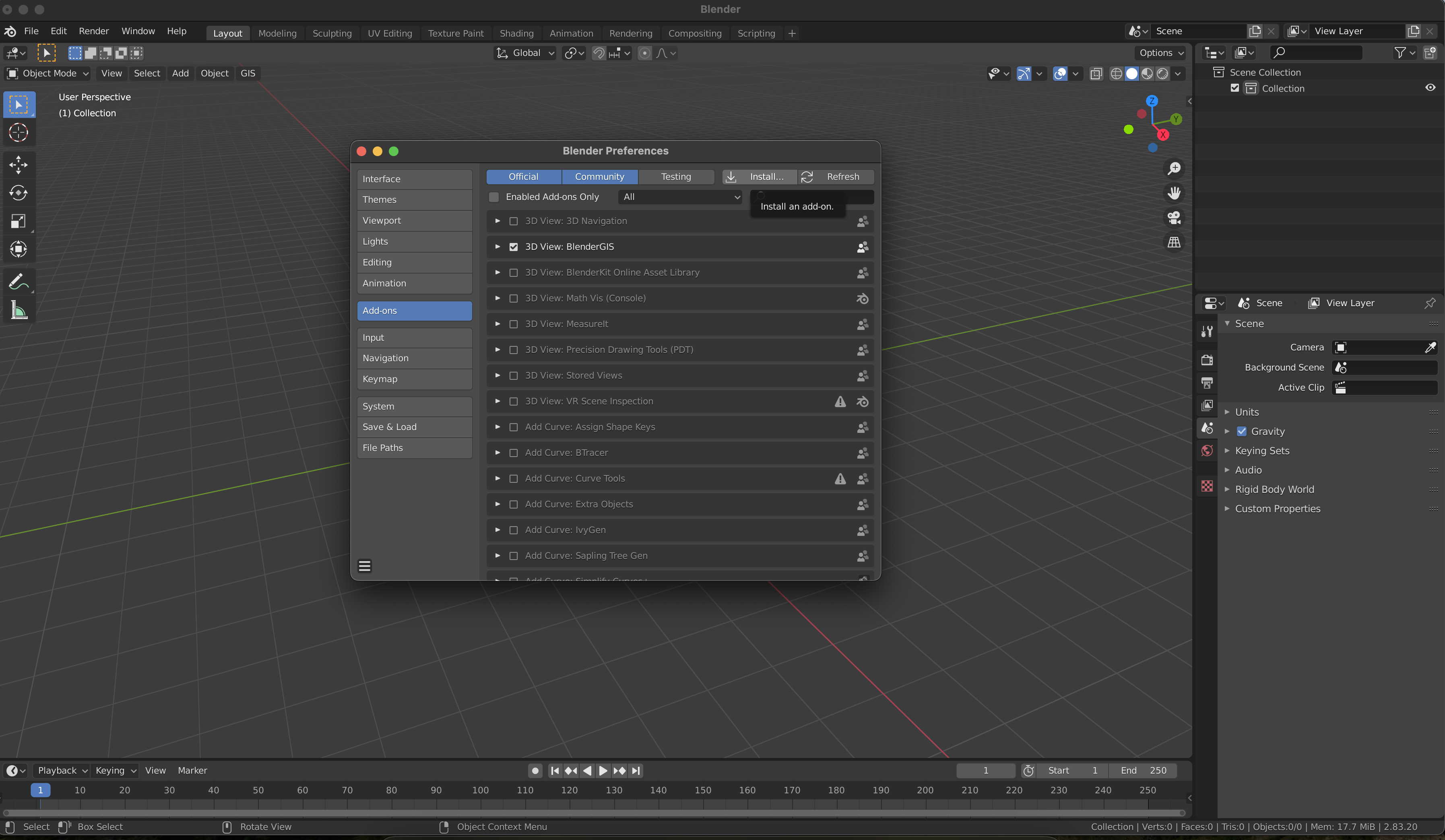Enable 3D View: MeasureIt add-on
Viewport: 1445px width, 840px height.
[514, 324]
